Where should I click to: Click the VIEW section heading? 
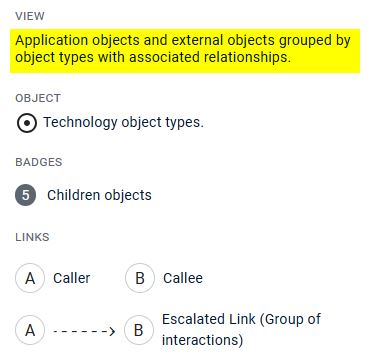(30, 16)
